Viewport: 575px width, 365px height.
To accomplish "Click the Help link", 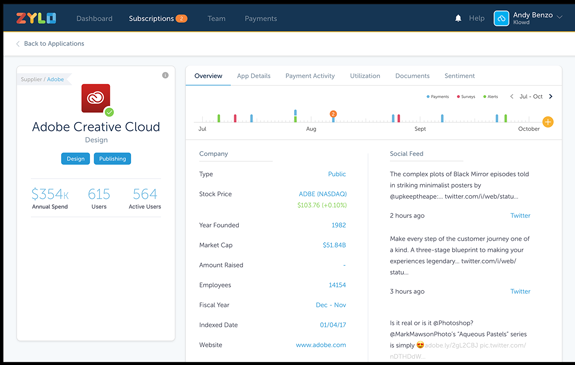I will pyautogui.click(x=476, y=18).
